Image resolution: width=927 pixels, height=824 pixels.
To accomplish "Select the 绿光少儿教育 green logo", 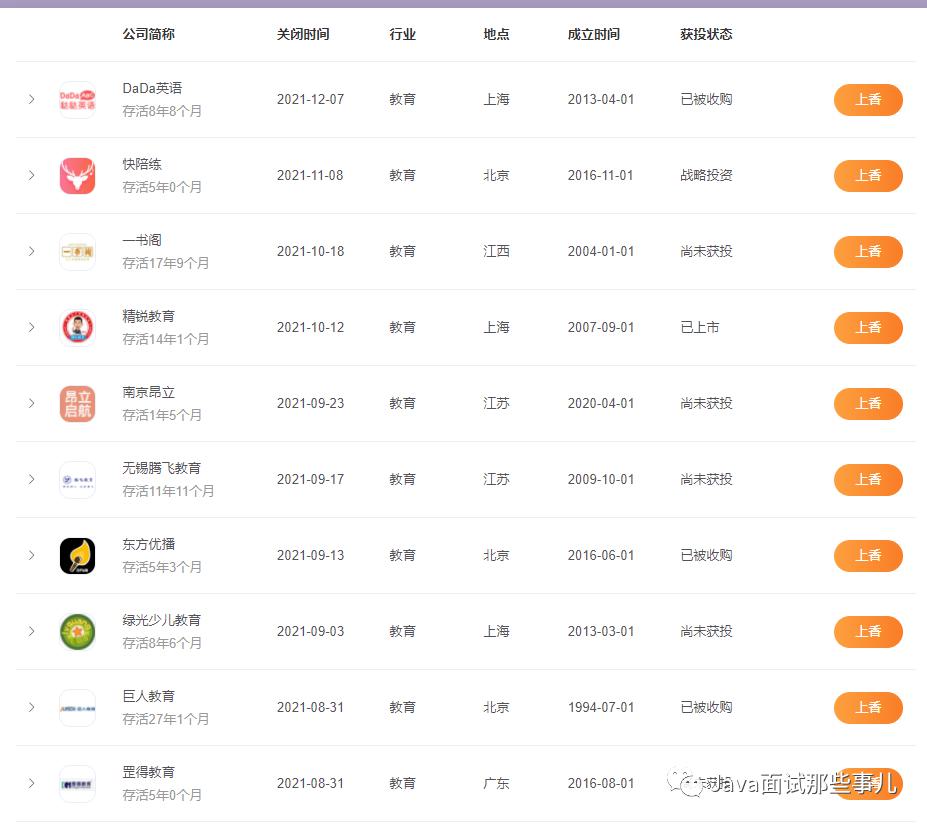I will [x=77, y=631].
